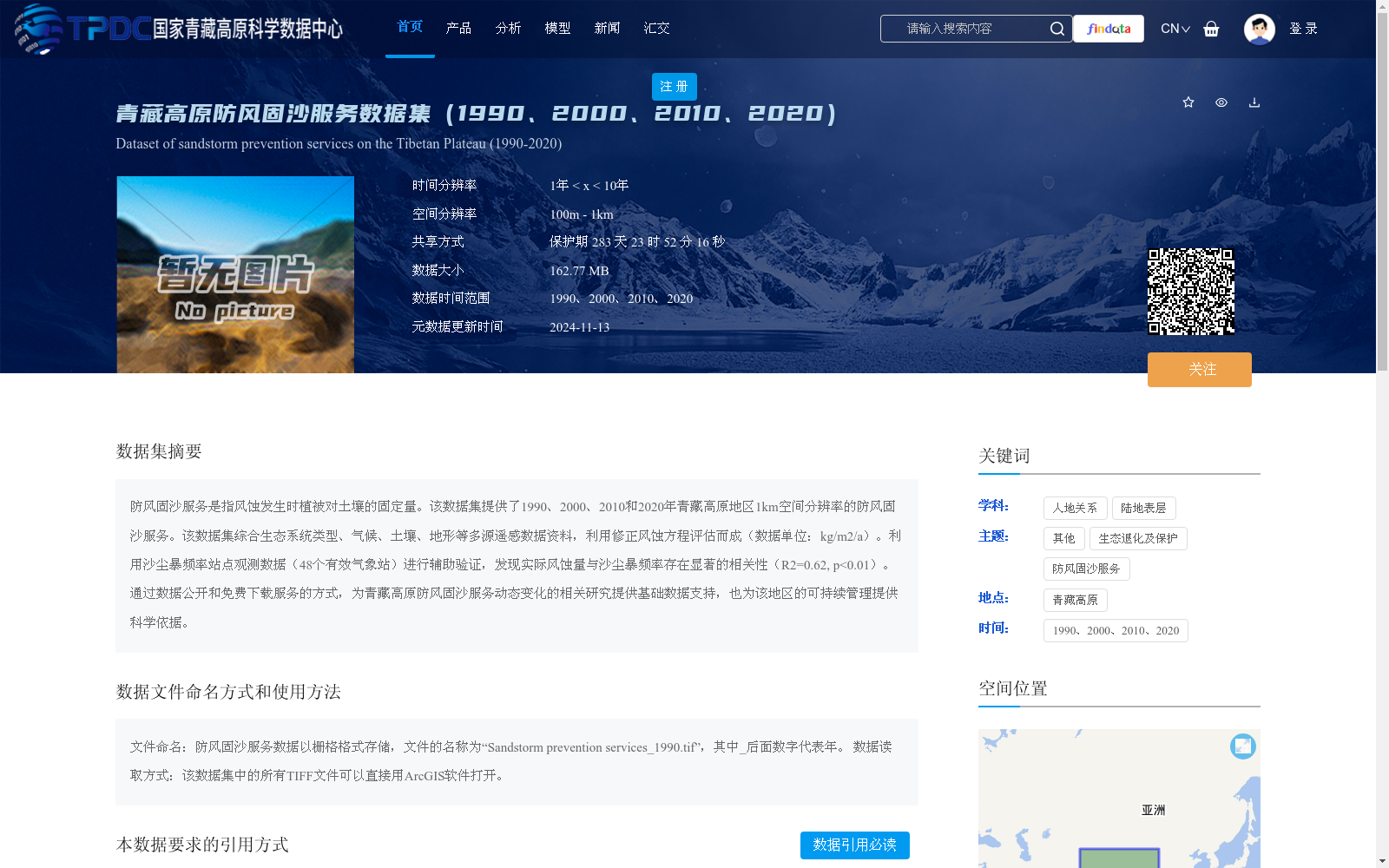Click the green extent rectangle on map
The width and height of the screenshot is (1389, 868).
(1119, 858)
